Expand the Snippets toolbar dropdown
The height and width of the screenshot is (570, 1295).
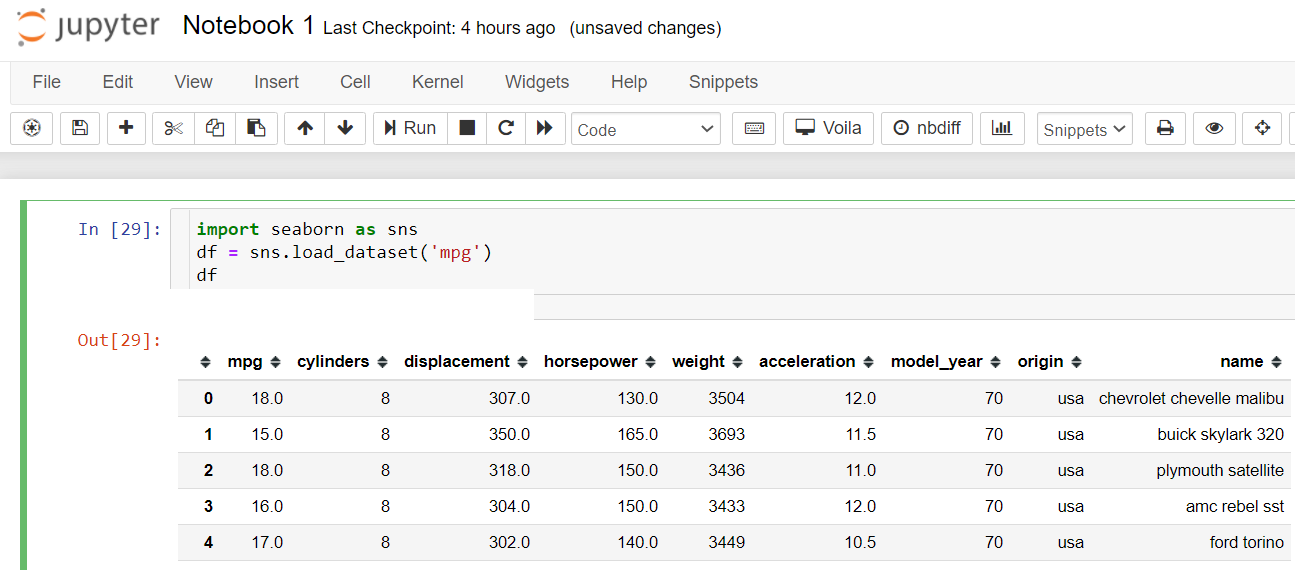1085,129
